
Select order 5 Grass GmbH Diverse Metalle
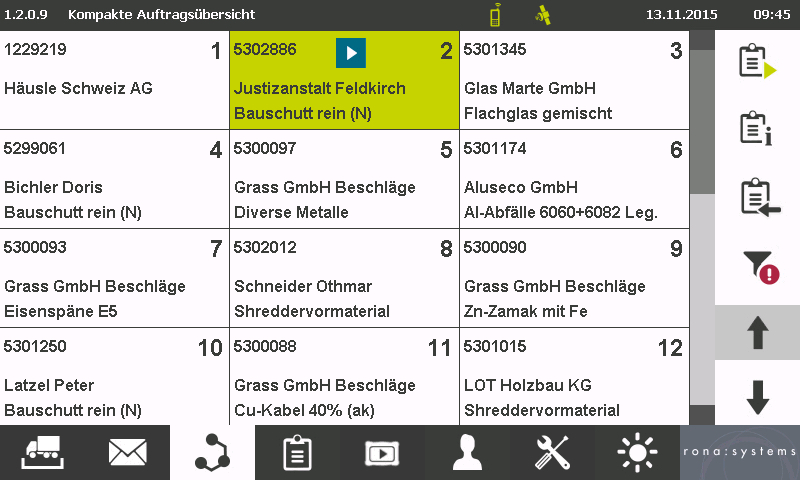344,179
